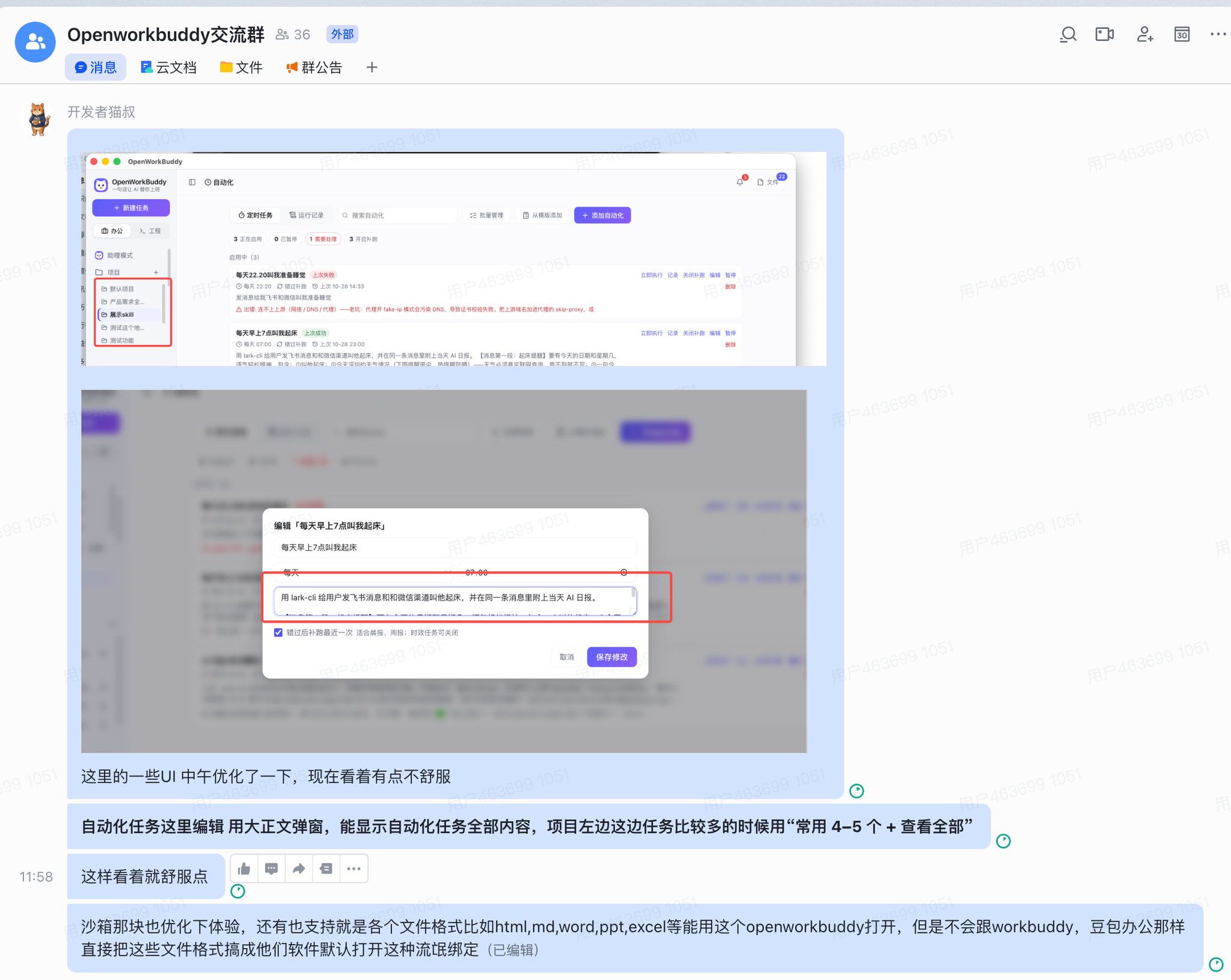Click the add member icon in header
This screenshot has height=980, width=1231.
pos(1144,34)
